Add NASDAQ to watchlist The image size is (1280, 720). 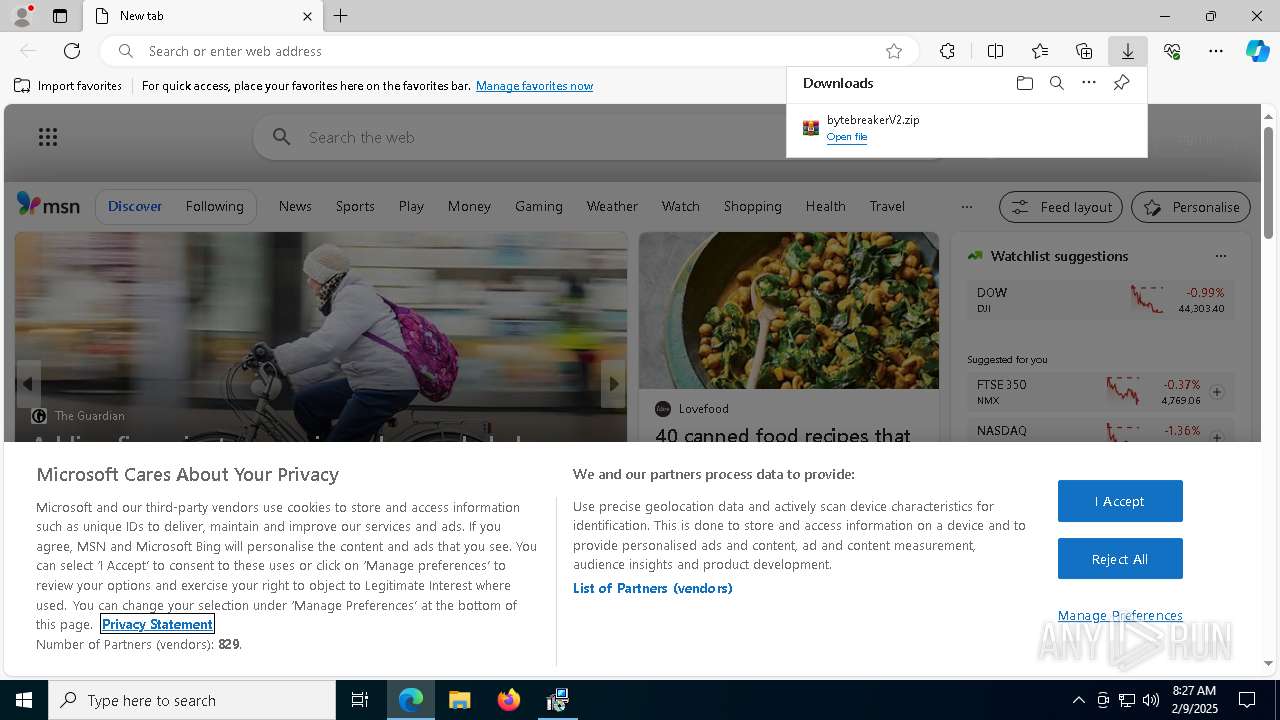(1217, 436)
